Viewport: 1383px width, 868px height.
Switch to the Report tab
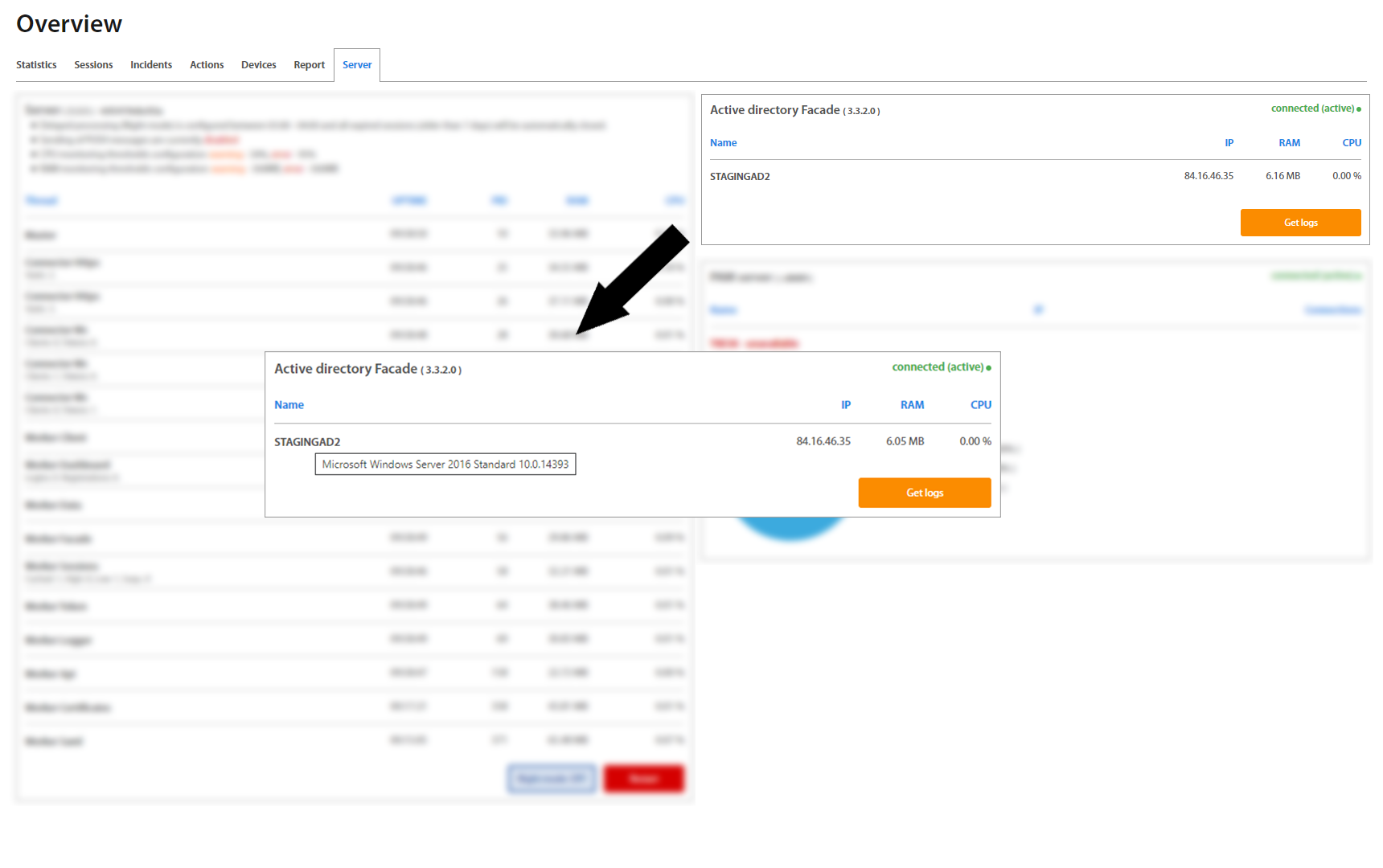(309, 65)
